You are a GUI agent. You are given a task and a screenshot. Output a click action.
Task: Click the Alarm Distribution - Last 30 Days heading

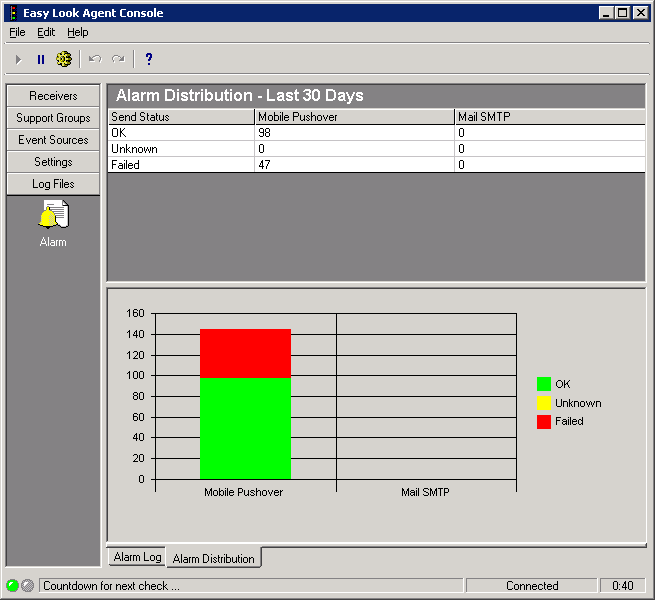[240, 95]
